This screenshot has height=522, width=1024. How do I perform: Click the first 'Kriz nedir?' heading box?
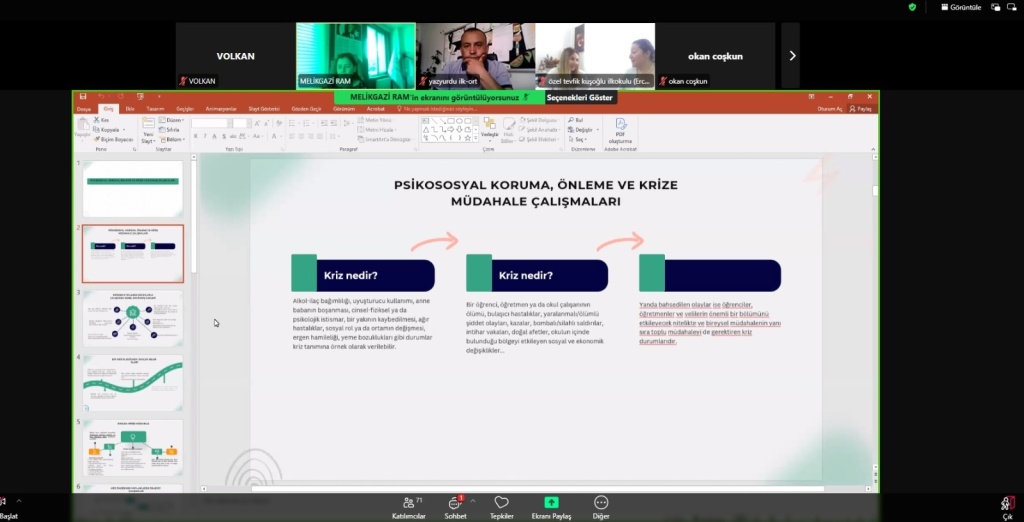pos(363,276)
